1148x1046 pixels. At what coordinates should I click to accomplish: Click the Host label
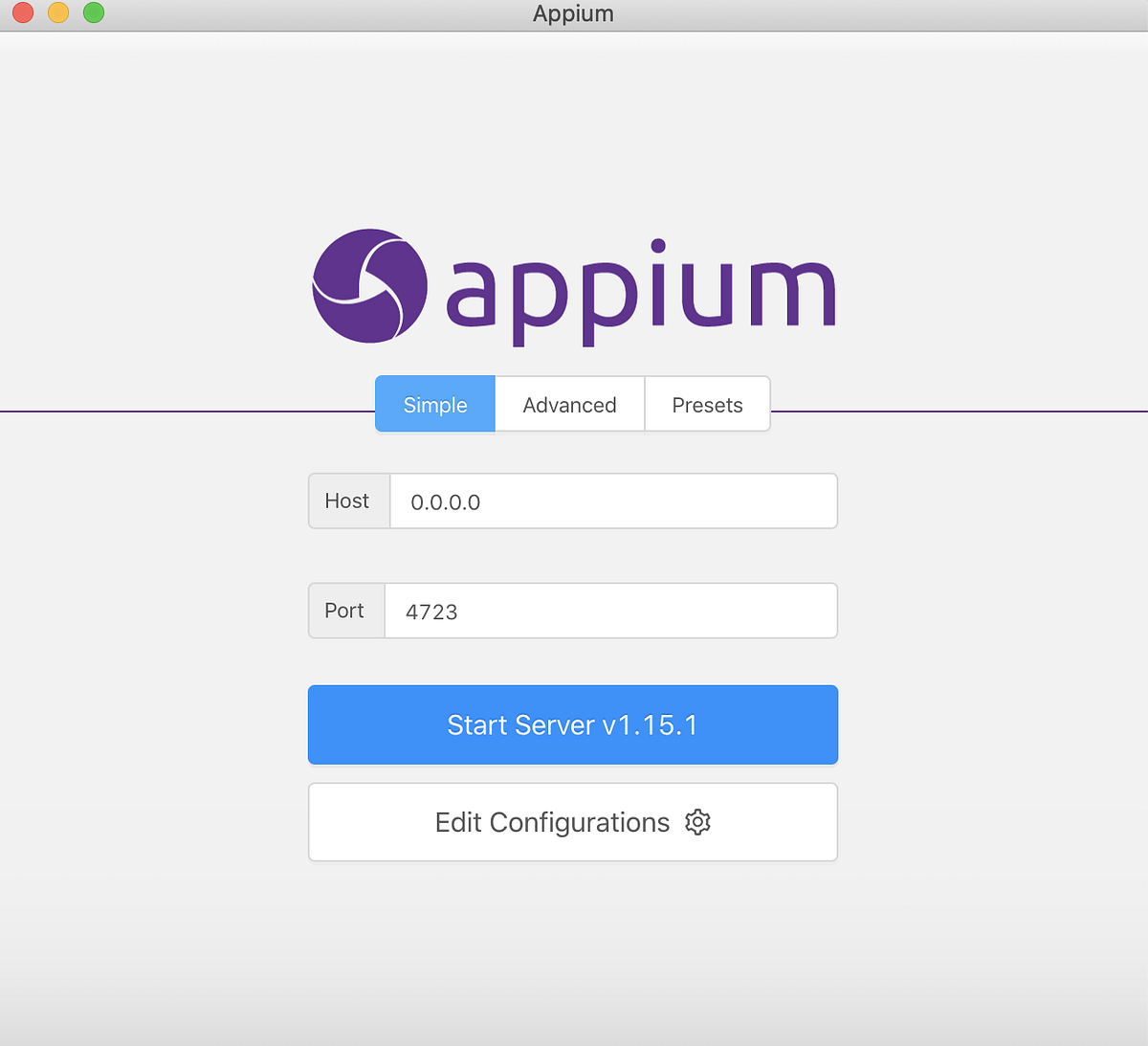[348, 501]
